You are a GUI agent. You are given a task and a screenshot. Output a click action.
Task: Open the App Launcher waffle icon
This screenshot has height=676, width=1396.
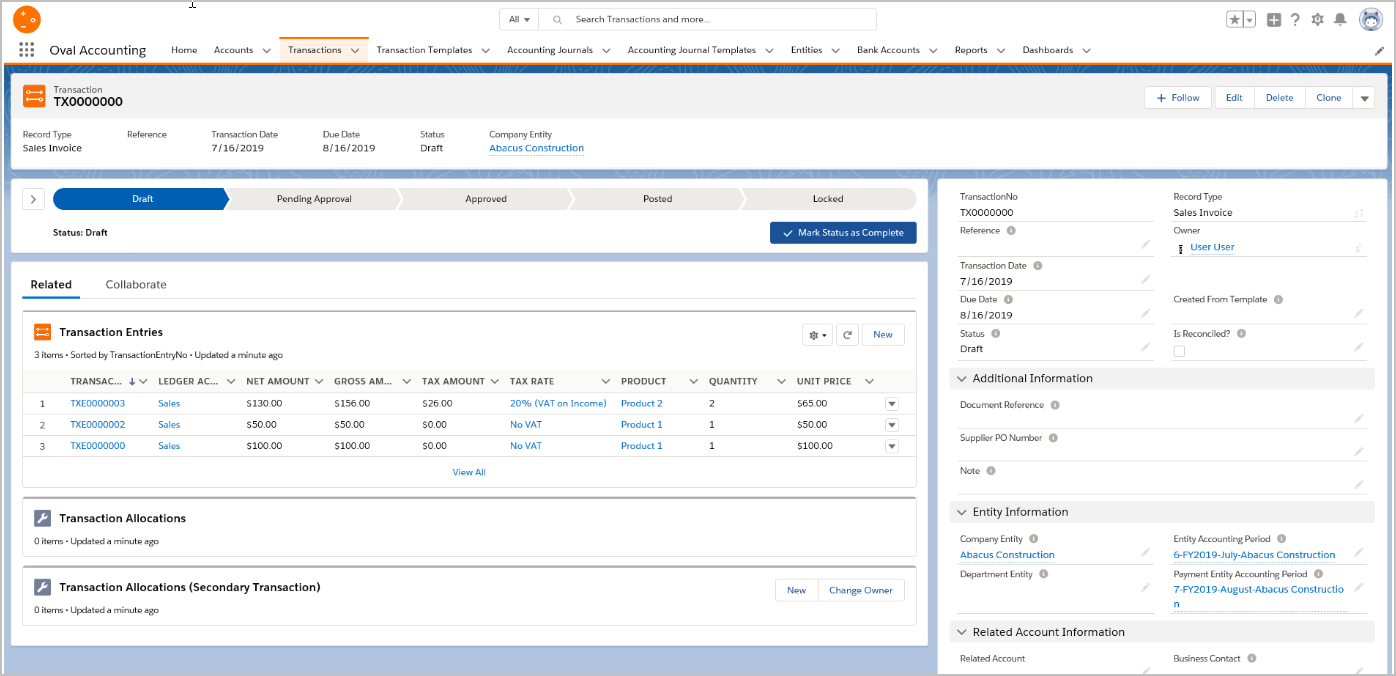[x=27, y=50]
